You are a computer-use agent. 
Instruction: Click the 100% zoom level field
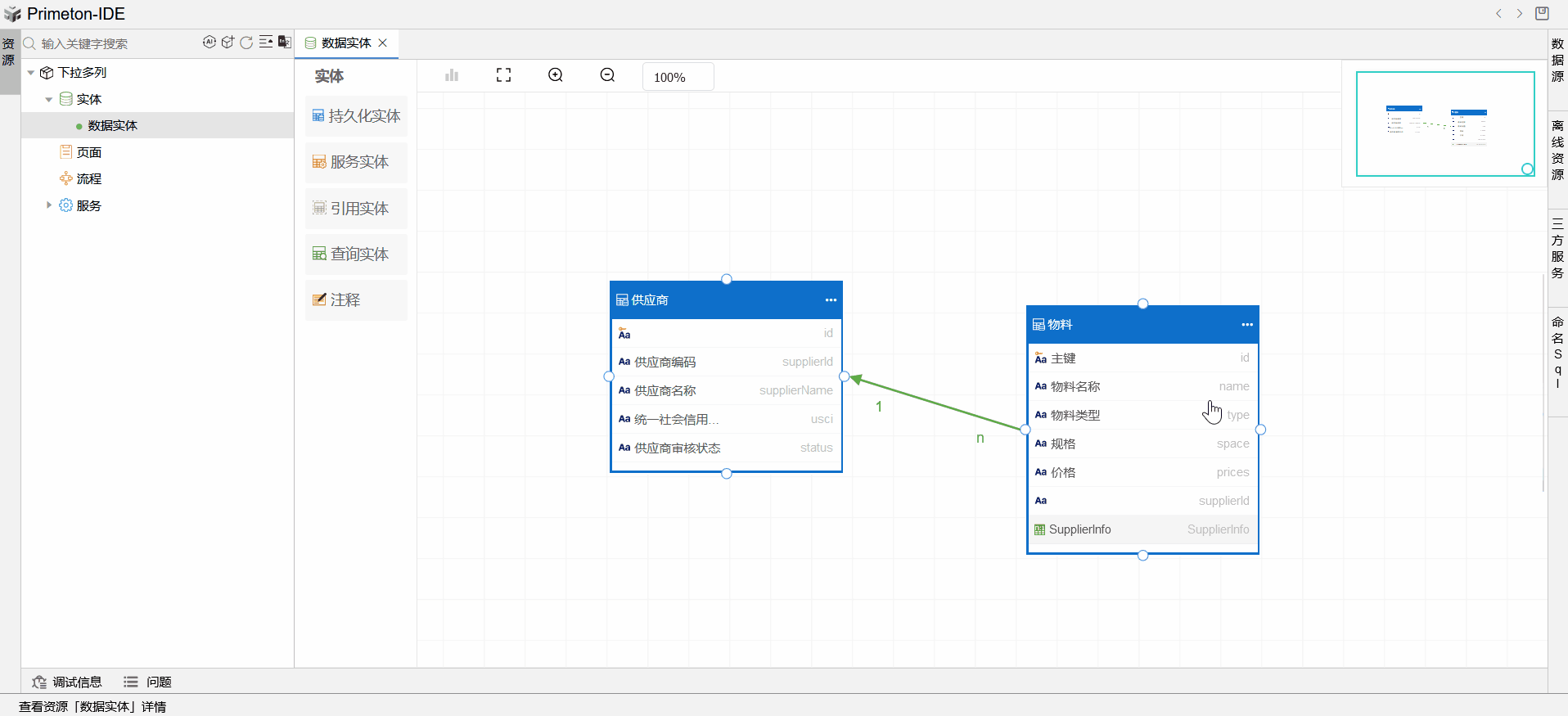click(x=678, y=77)
